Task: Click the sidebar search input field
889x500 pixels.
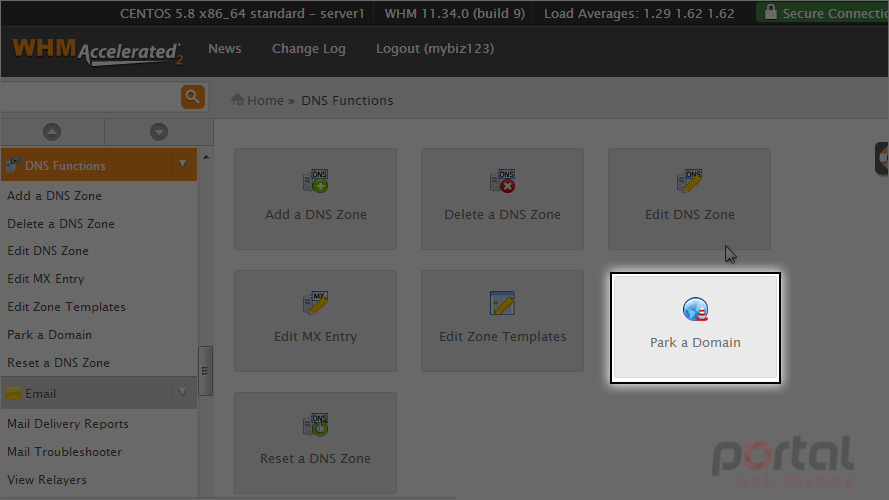Action: pyautogui.click(x=91, y=97)
